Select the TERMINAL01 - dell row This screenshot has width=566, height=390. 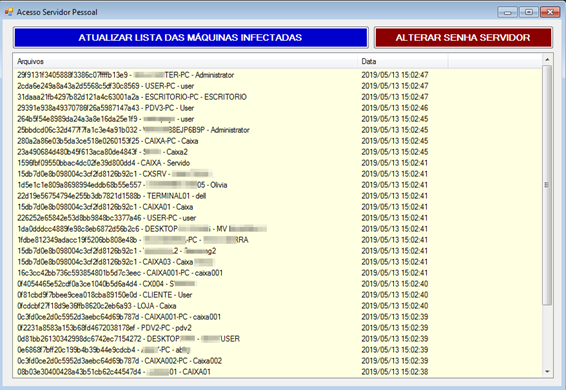click(x=277, y=196)
